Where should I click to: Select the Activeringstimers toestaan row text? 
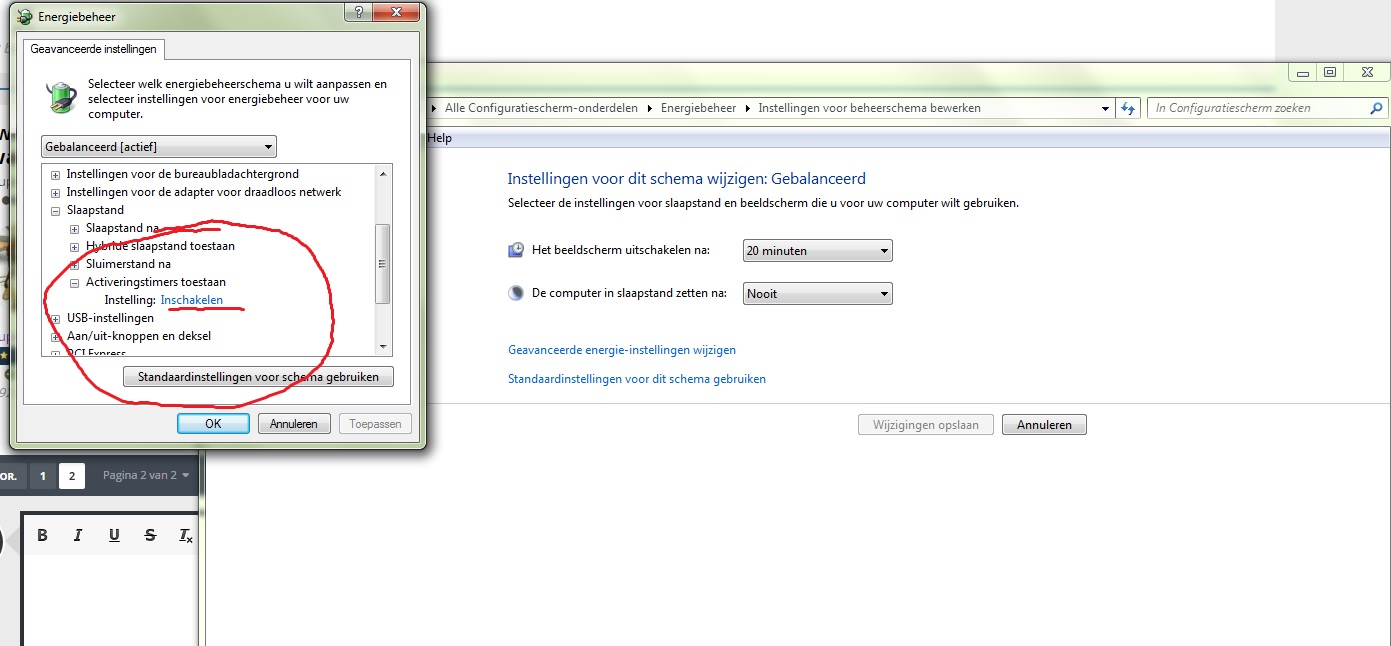coord(156,282)
